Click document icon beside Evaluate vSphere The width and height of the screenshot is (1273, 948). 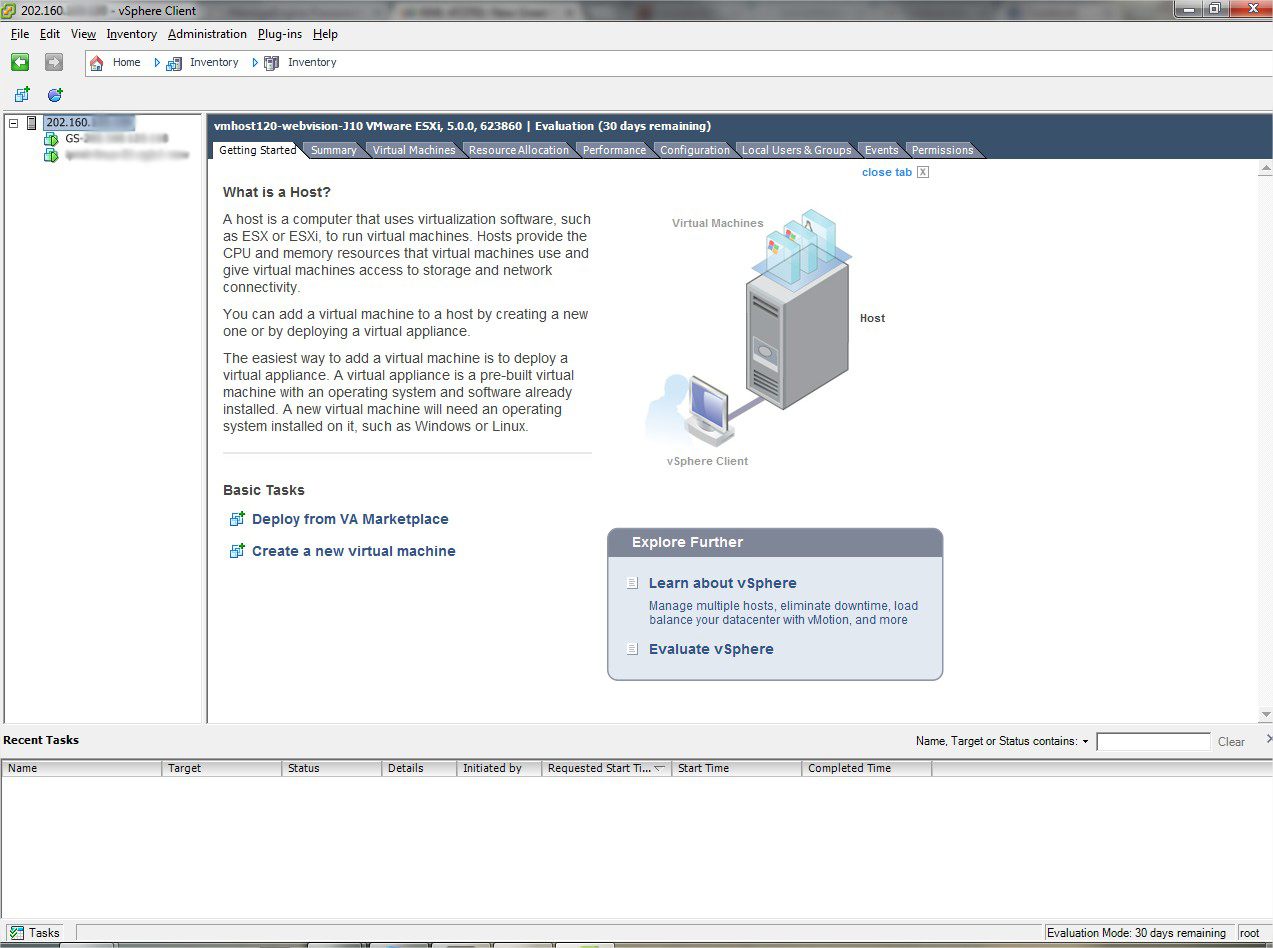pyautogui.click(x=632, y=649)
